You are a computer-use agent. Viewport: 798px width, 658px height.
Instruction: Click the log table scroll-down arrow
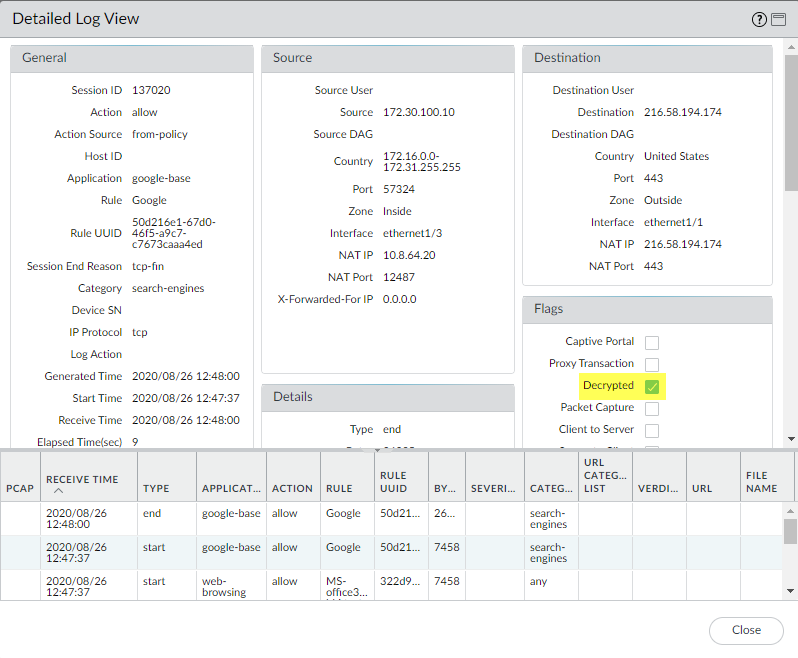791,592
